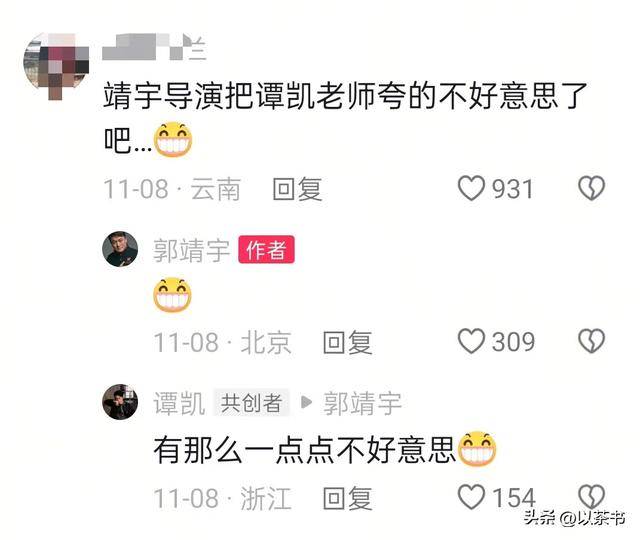Viewport: 640px width, 540px height.
Task: Like 谭凯's reply with 154 likes
Action: pos(471,497)
